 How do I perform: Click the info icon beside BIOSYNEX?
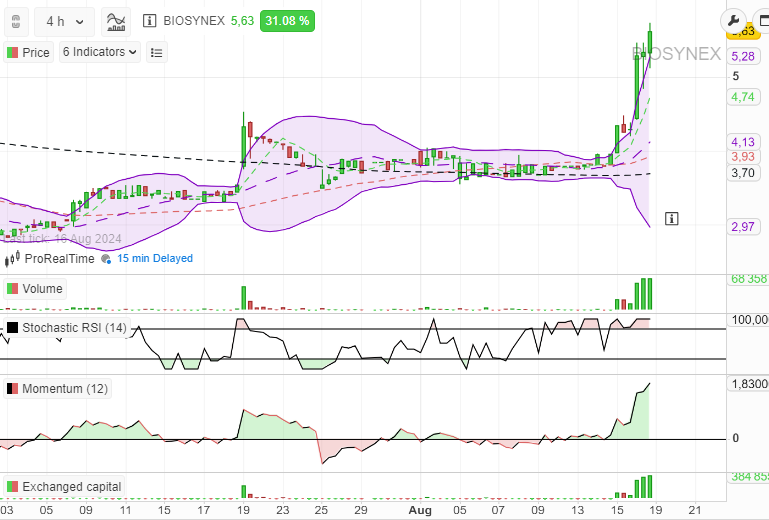(x=150, y=21)
